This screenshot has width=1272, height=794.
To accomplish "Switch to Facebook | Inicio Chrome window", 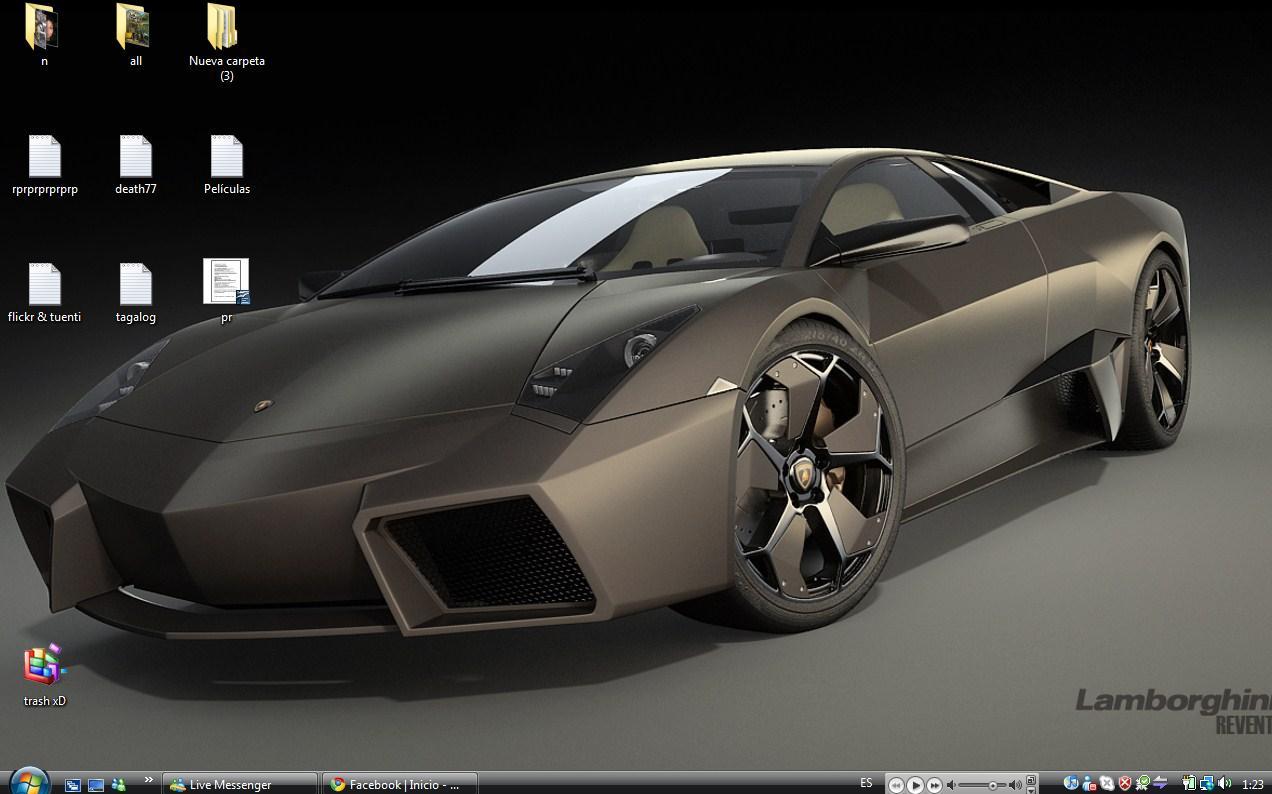I will tap(399, 784).
